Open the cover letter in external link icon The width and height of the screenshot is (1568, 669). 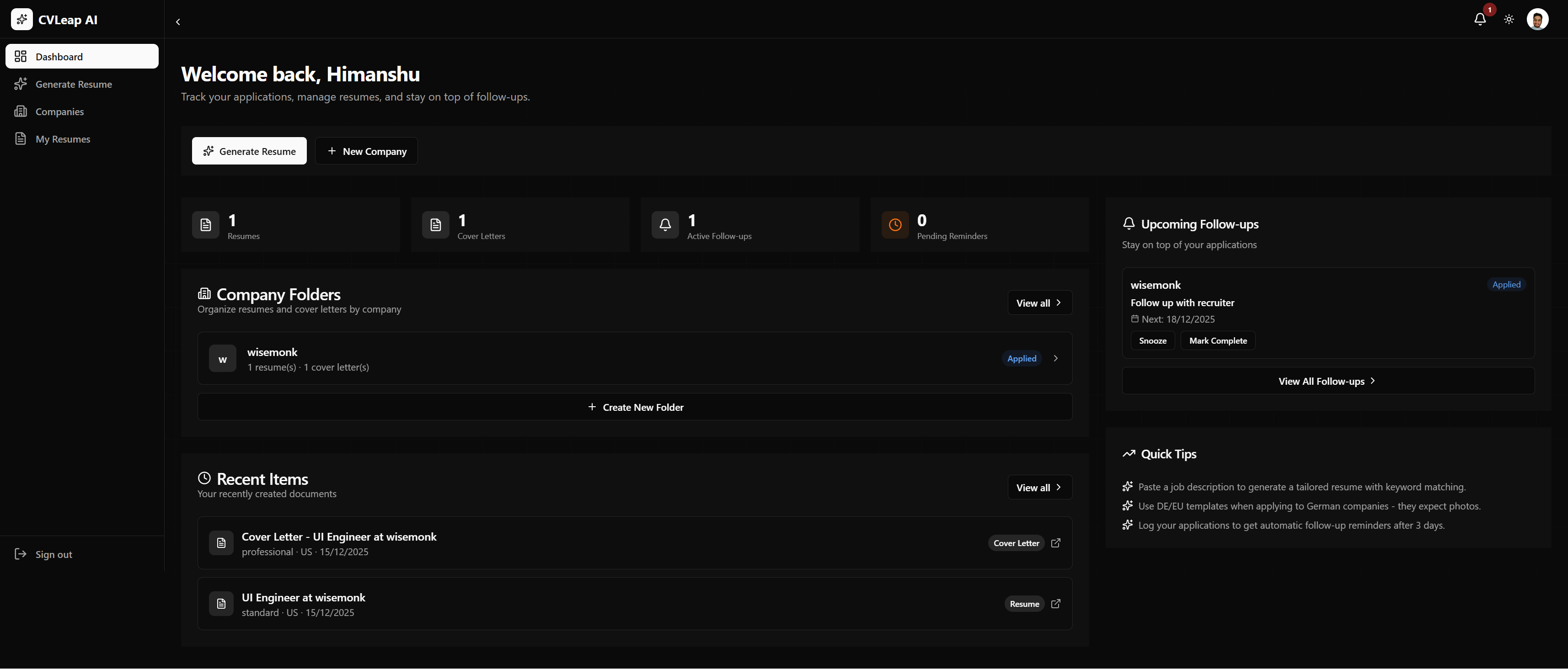tap(1056, 543)
